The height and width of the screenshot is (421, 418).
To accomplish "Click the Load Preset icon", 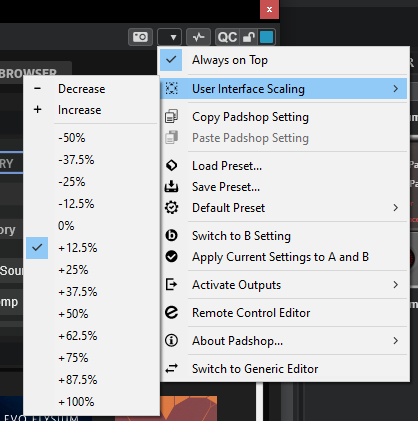I will tap(171, 165).
